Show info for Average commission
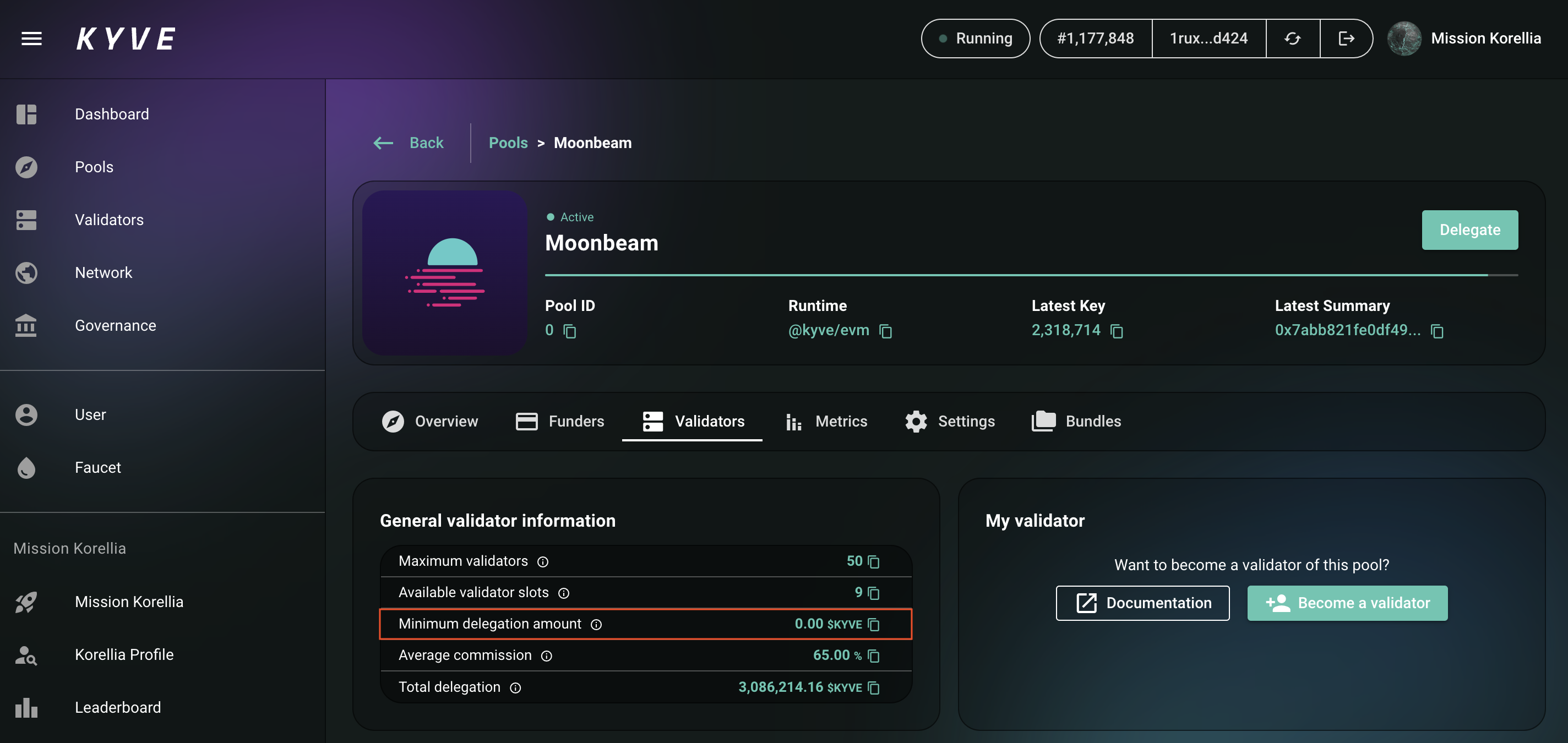The width and height of the screenshot is (1568, 743). click(546, 656)
